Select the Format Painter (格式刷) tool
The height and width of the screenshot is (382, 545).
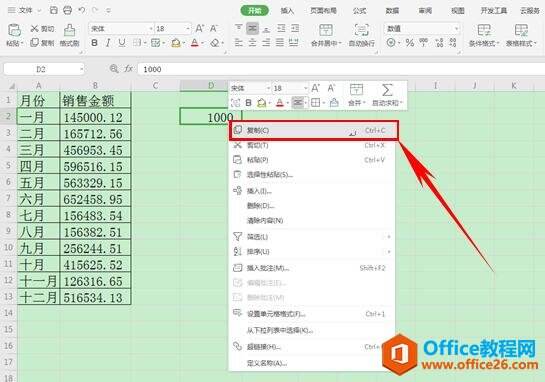[70, 35]
